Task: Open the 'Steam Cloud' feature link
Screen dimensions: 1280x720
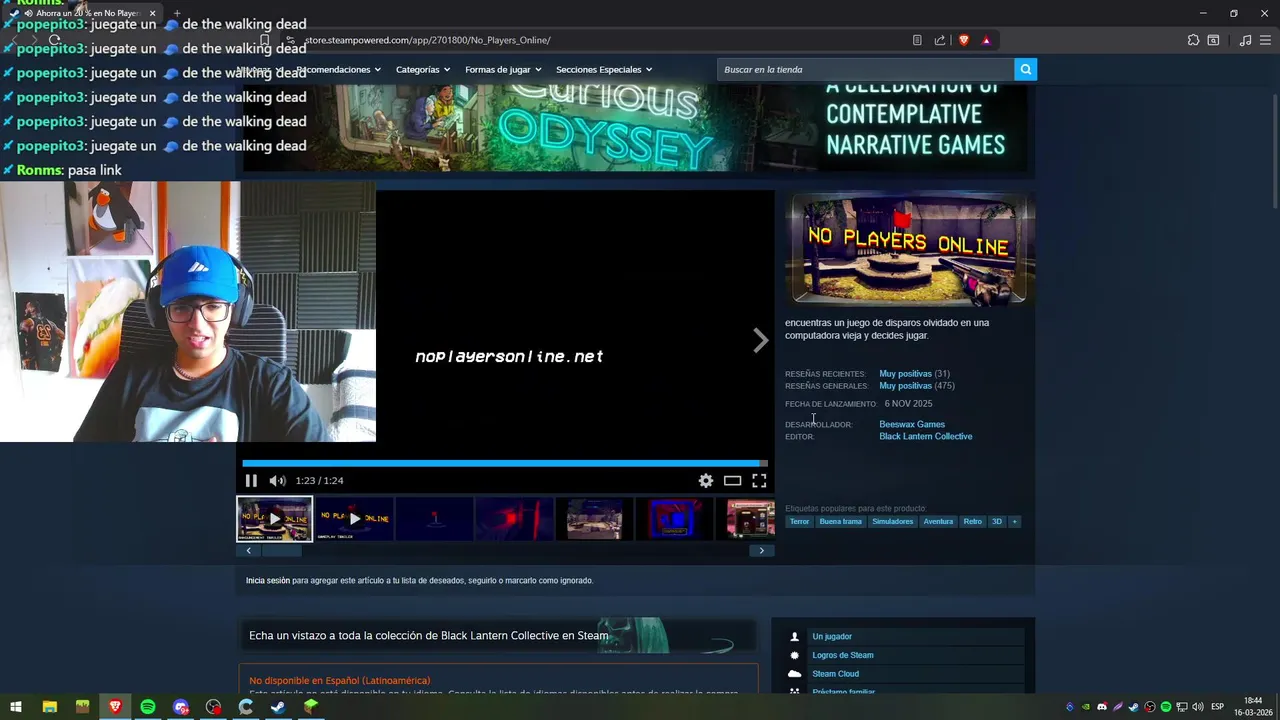Action: coord(836,674)
